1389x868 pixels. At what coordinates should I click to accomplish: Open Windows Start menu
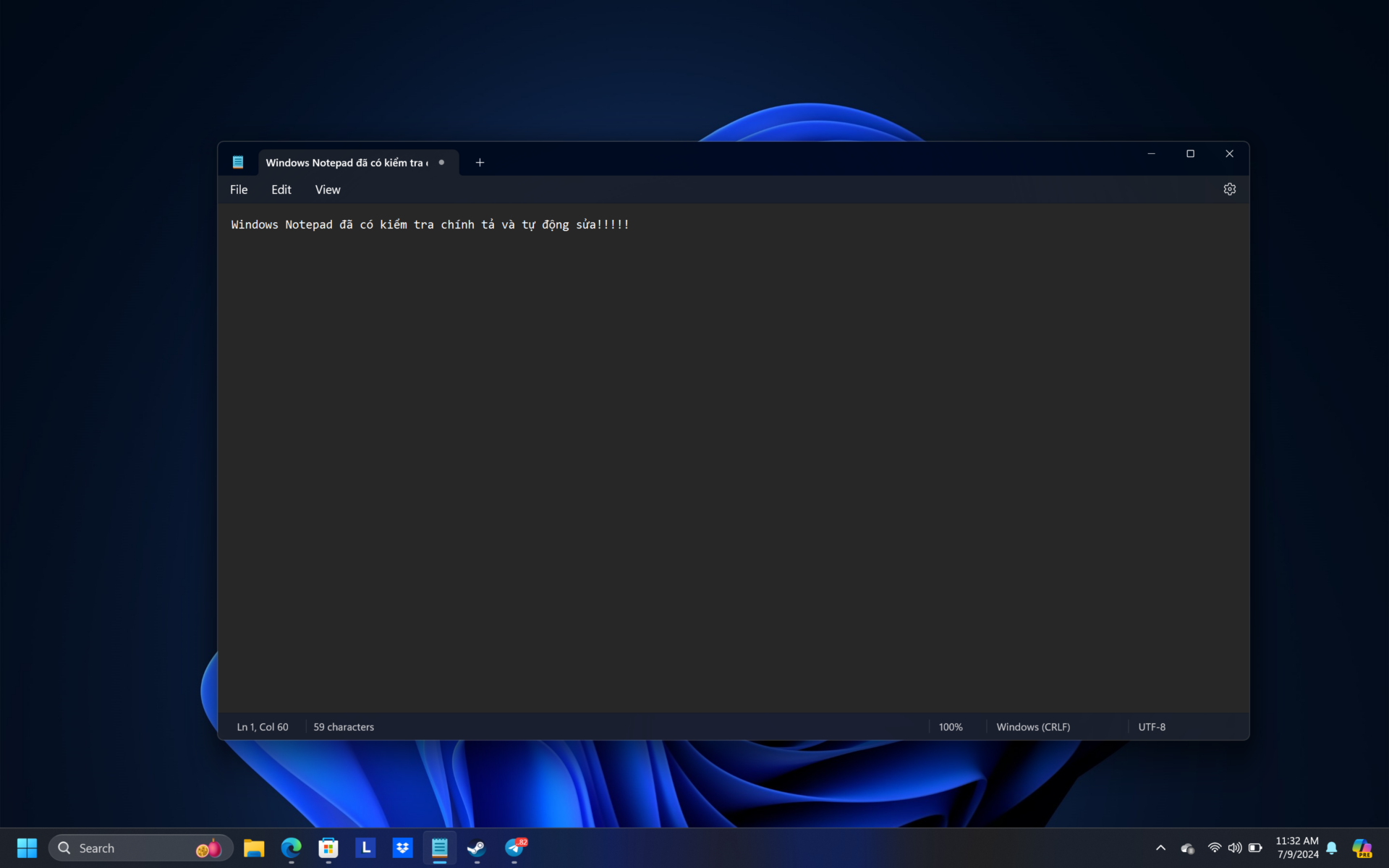(x=27, y=848)
